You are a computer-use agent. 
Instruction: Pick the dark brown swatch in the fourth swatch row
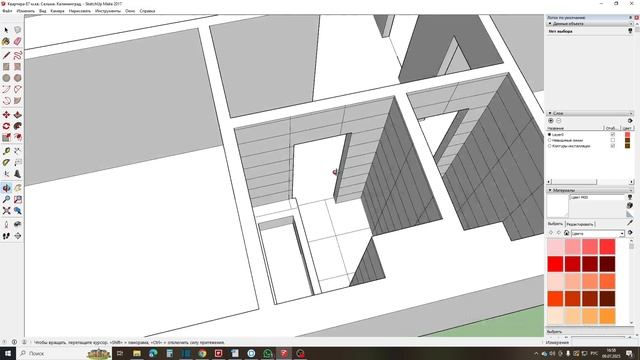607,299
